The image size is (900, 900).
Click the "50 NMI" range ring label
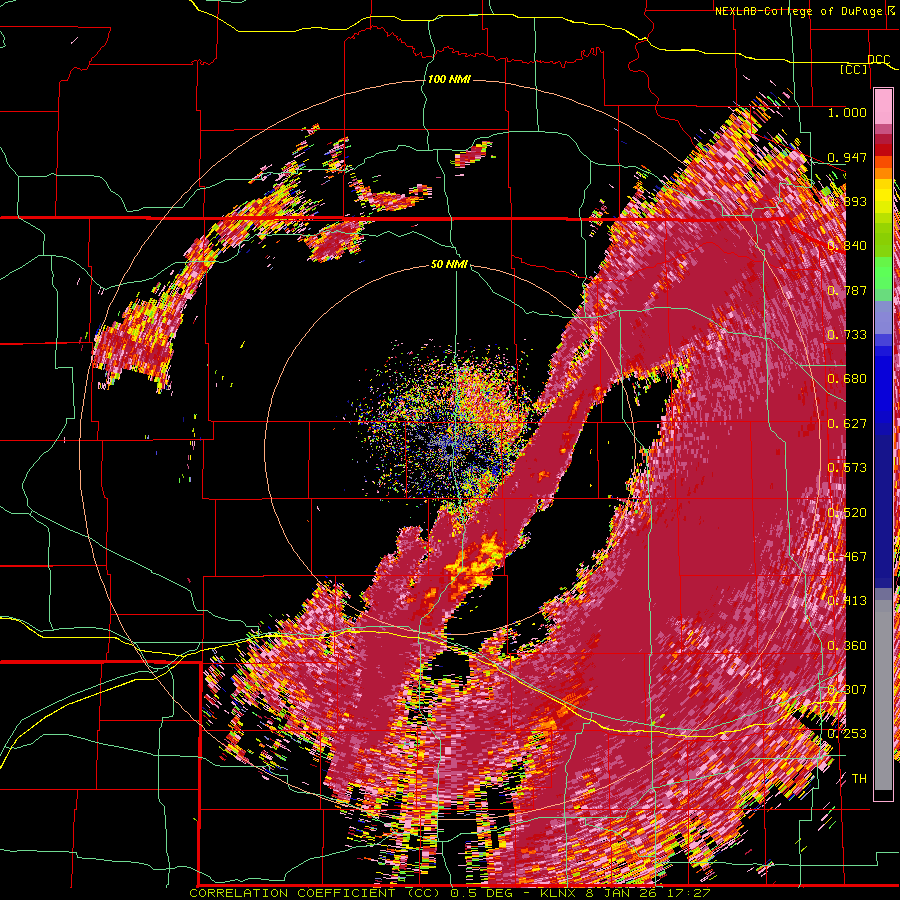click(449, 264)
